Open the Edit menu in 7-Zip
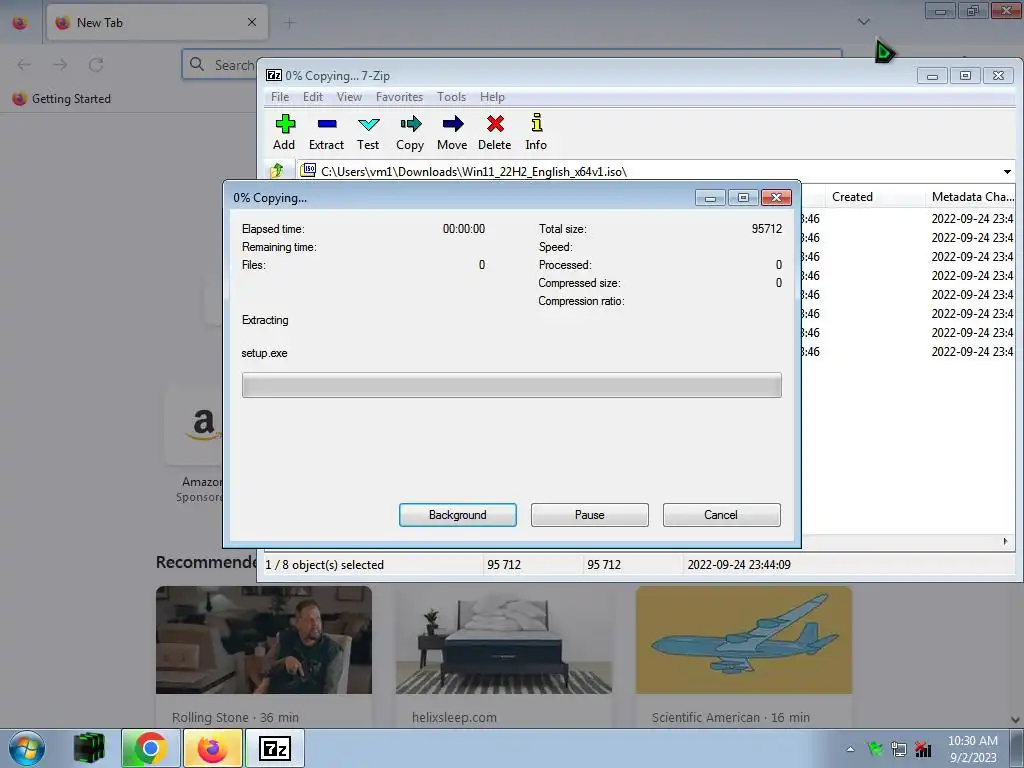This screenshot has height=768, width=1024. click(x=313, y=97)
